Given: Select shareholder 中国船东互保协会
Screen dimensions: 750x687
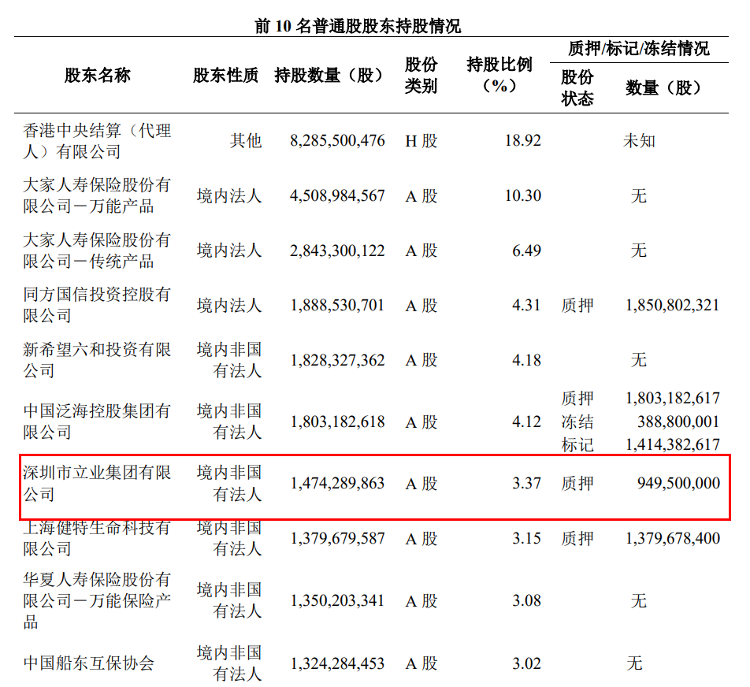Looking at the screenshot, I should 89,663.
